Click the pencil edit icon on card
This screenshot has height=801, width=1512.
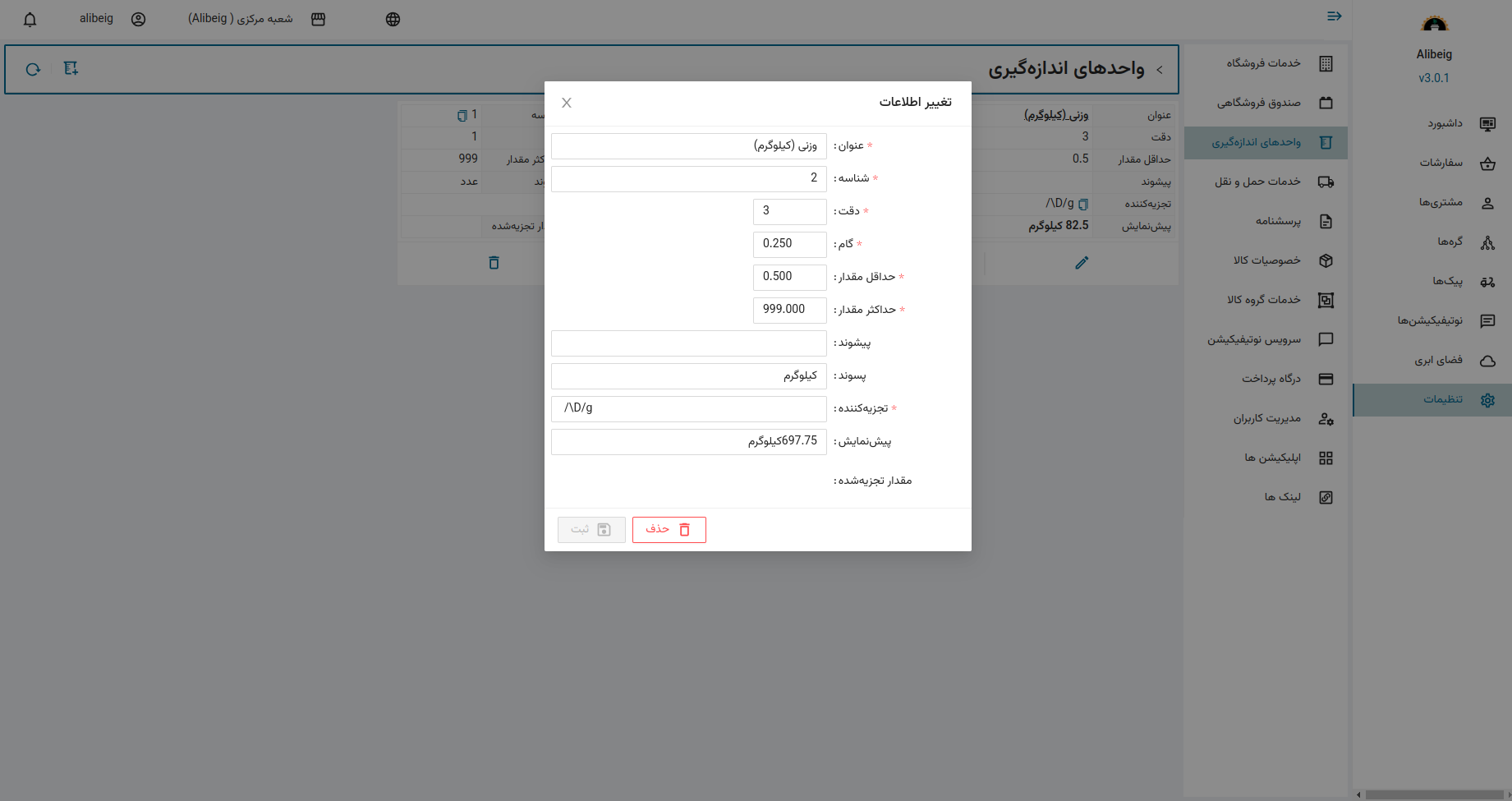pos(1082,263)
